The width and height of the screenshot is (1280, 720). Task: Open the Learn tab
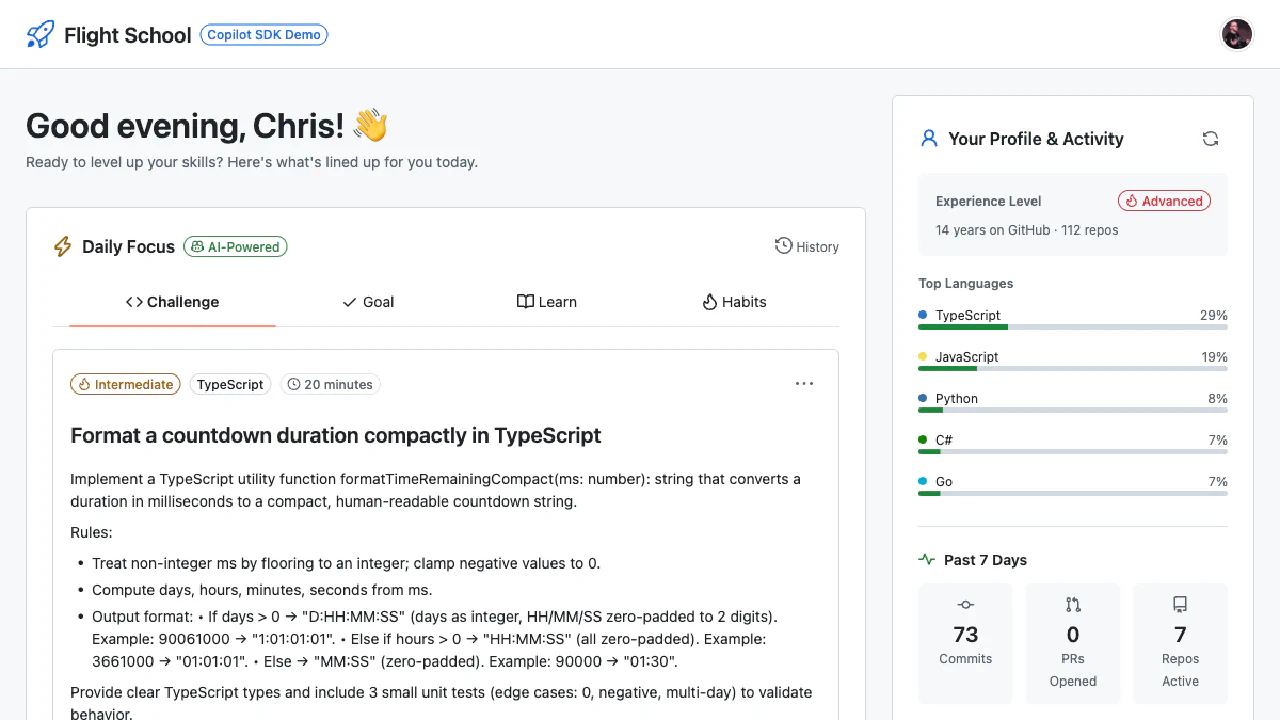(546, 302)
